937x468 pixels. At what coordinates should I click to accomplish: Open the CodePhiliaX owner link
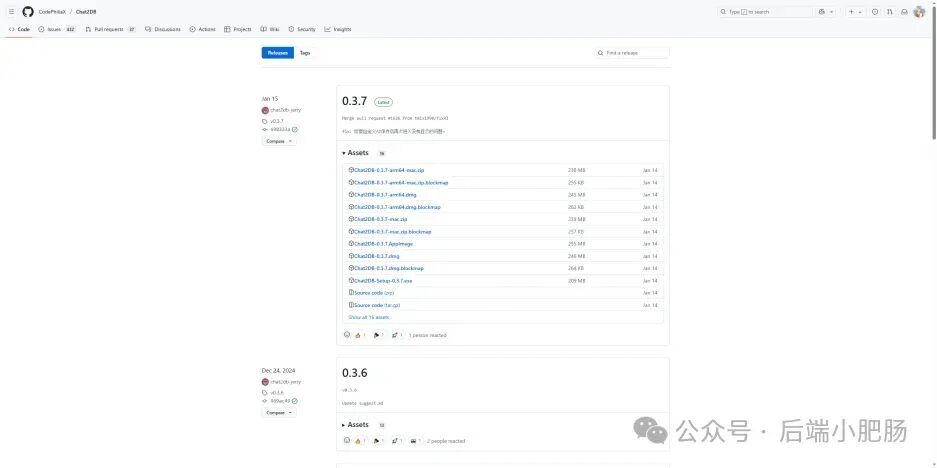pos(53,12)
